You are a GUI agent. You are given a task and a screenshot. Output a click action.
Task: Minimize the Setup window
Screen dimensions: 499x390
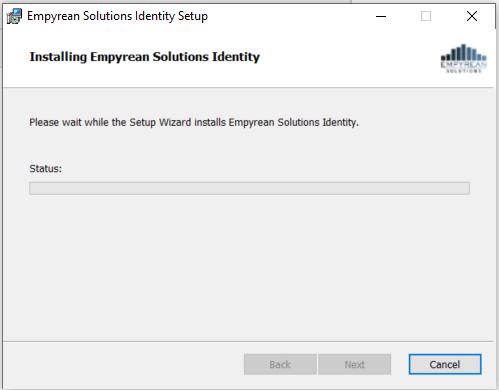(381, 16)
